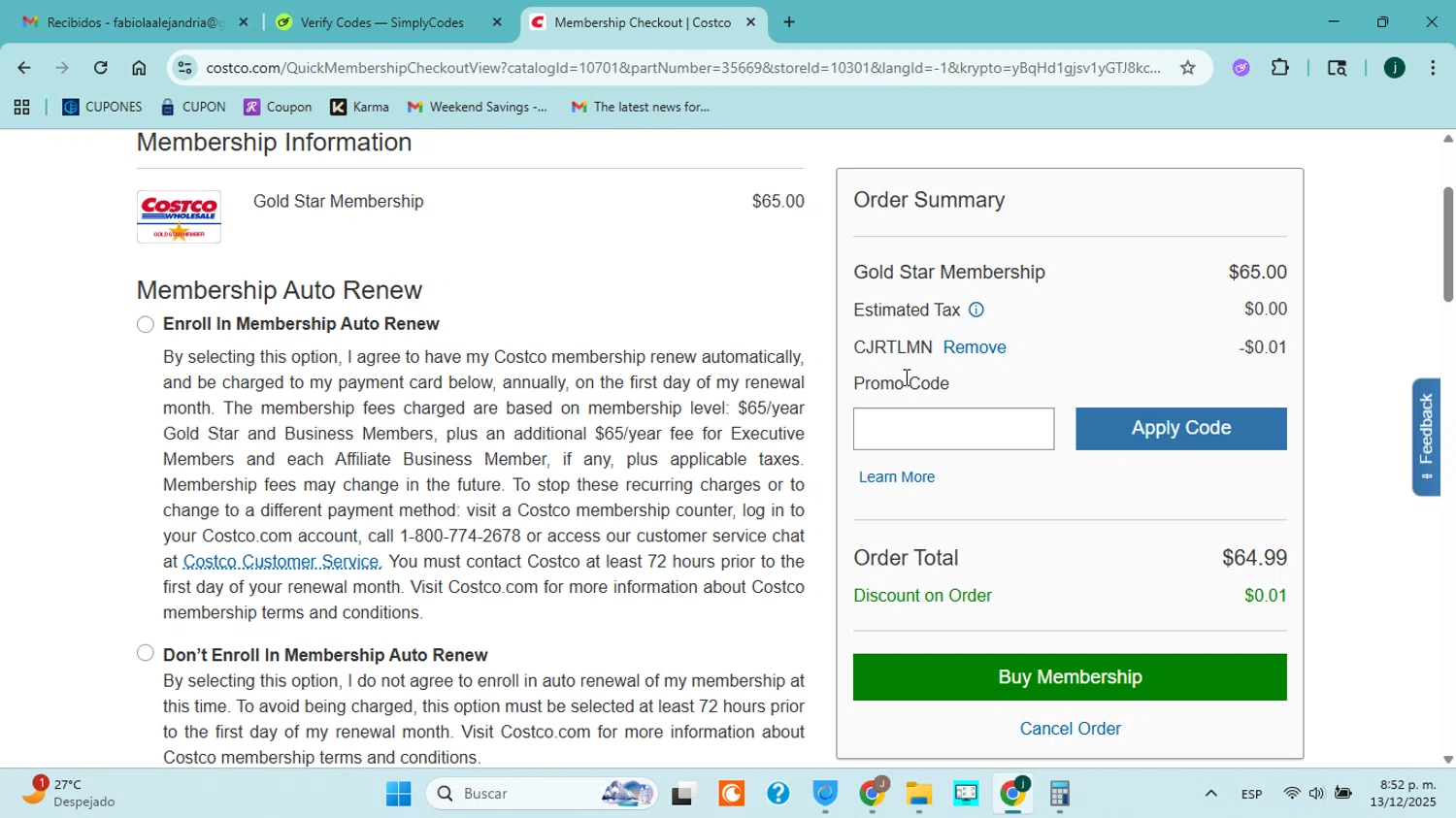Click the Buy Membership button
This screenshot has height=818, width=1456.
click(1070, 677)
